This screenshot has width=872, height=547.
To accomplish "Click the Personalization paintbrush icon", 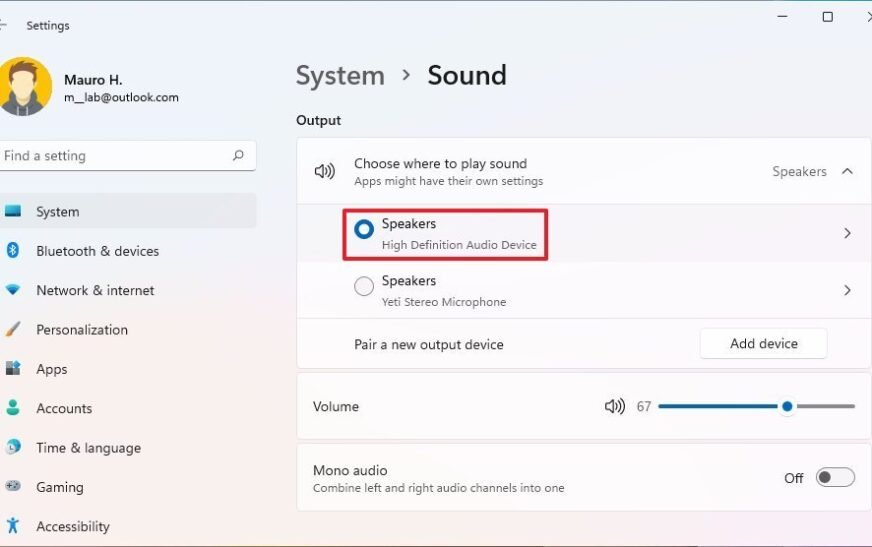I will tap(13, 329).
